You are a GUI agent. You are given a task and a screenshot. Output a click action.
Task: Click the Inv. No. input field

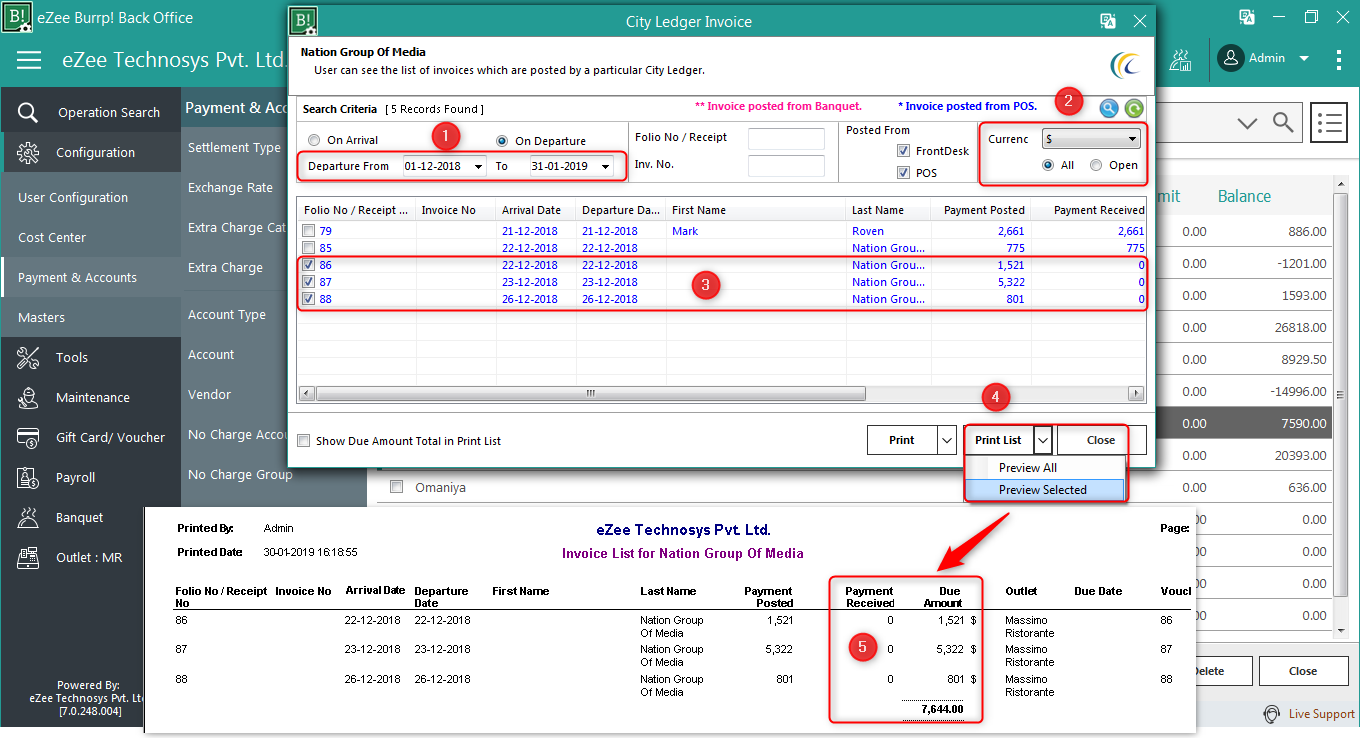pyautogui.click(x=786, y=166)
